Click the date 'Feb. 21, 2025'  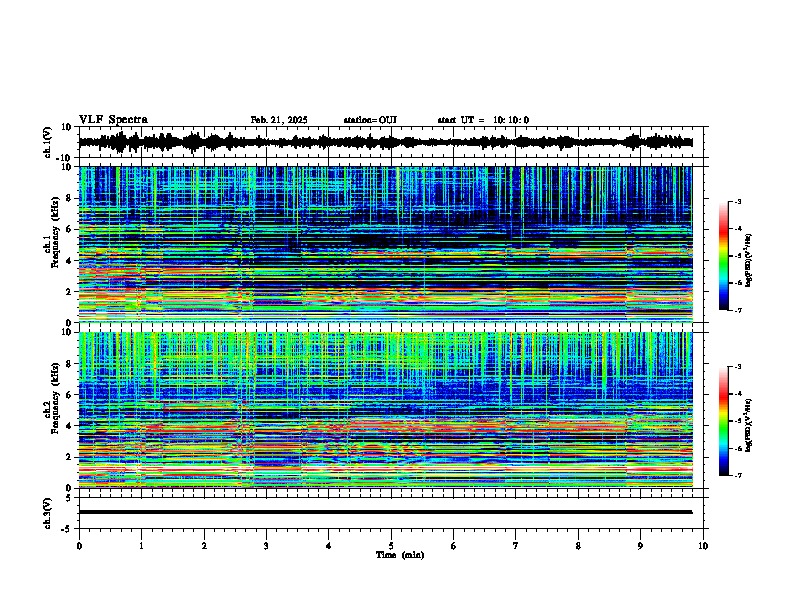[279, 120]
